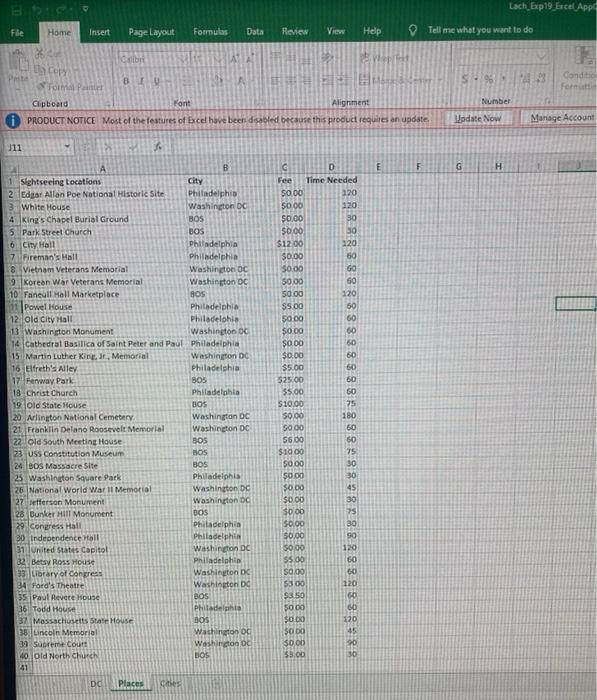Click the formula bar Cancel X icon
The width and height of the screenshot is (597, 700).
(x=108, y=146)
